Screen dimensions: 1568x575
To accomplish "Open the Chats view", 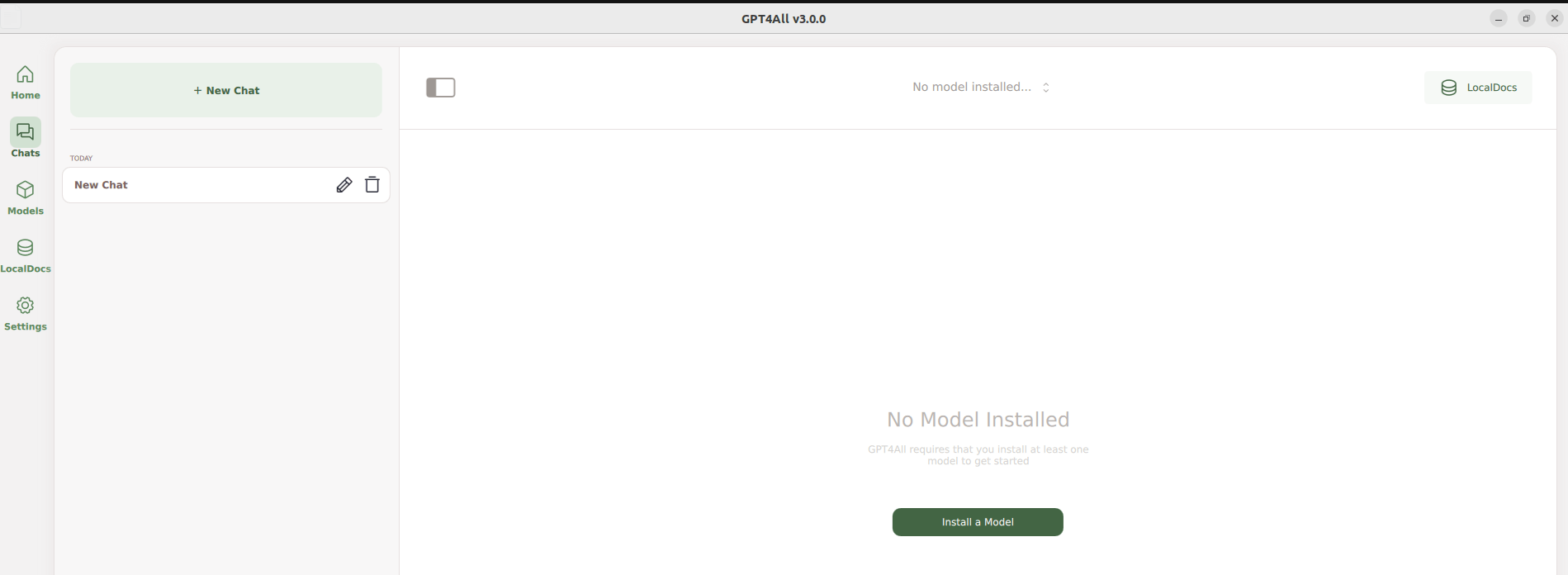I will [x=26, y=139].
